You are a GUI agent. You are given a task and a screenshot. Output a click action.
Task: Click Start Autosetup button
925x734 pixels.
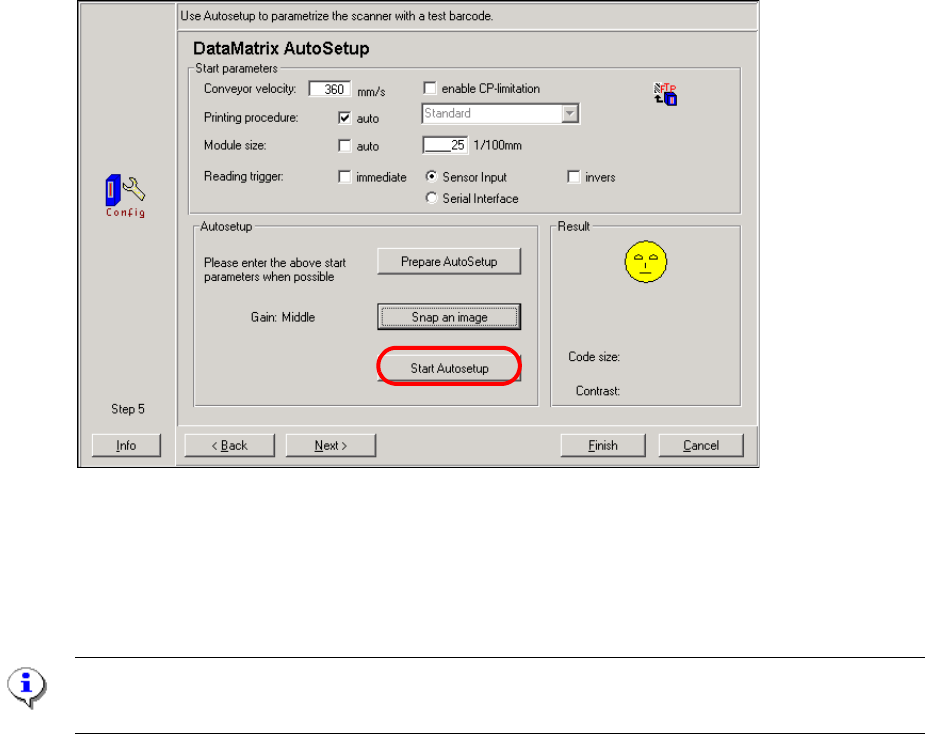point(449,368)
